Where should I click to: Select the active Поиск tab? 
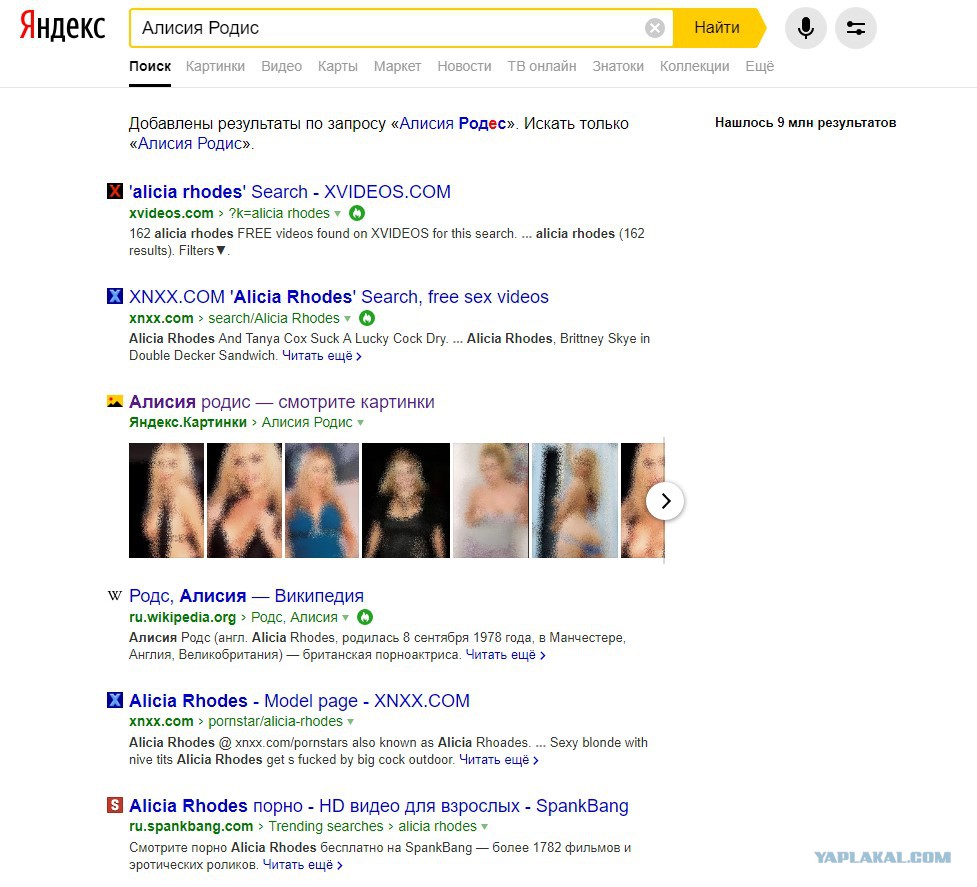point(150,66)
